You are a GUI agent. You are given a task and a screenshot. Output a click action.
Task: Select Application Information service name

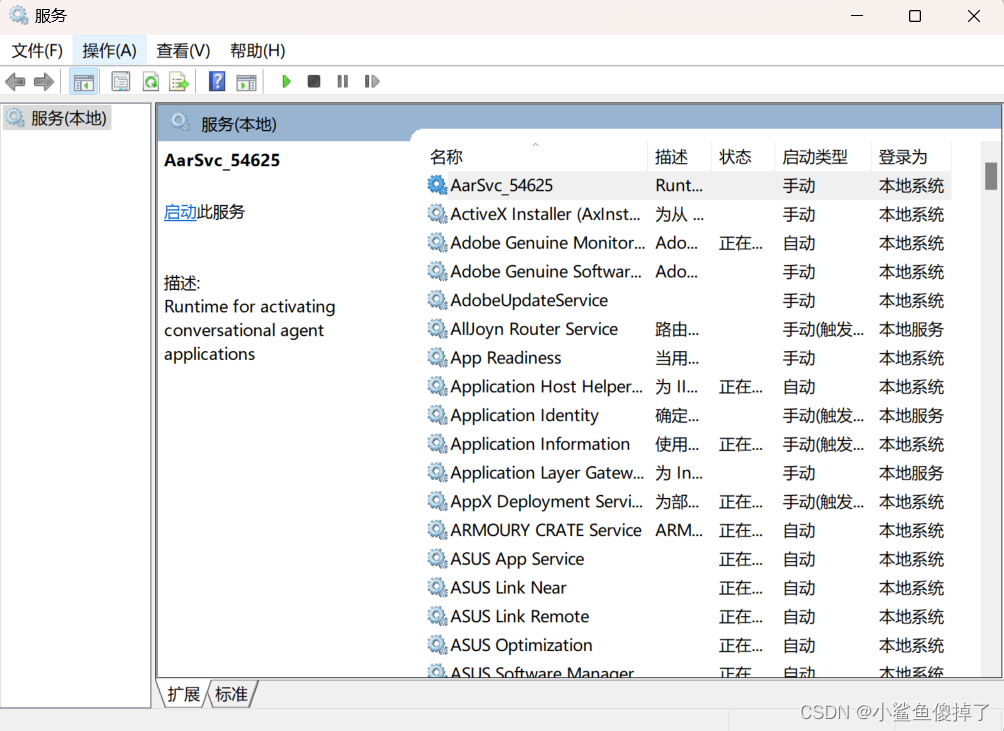pos(540,444)
